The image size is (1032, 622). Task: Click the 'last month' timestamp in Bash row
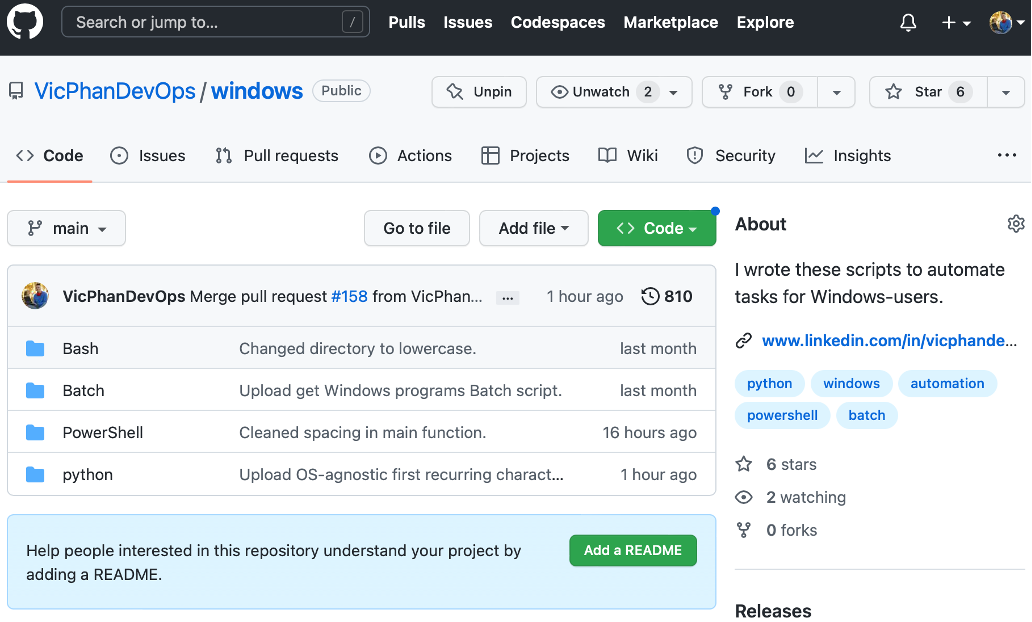click(658, 349)
